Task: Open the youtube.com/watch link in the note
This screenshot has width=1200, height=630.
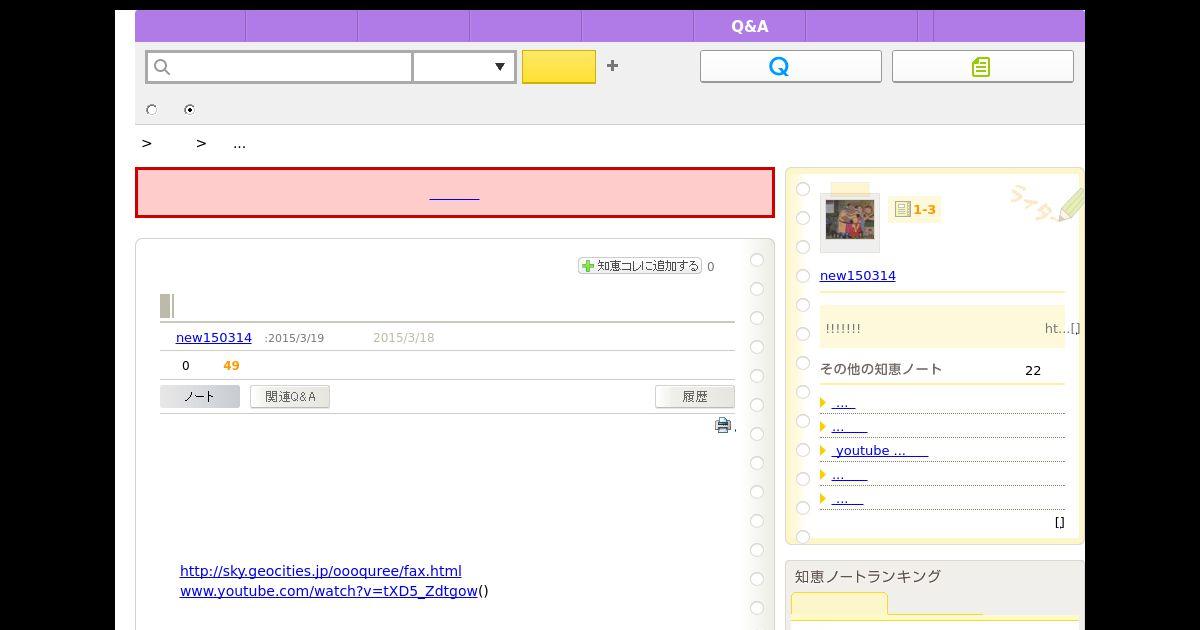Action: [329, 591]
